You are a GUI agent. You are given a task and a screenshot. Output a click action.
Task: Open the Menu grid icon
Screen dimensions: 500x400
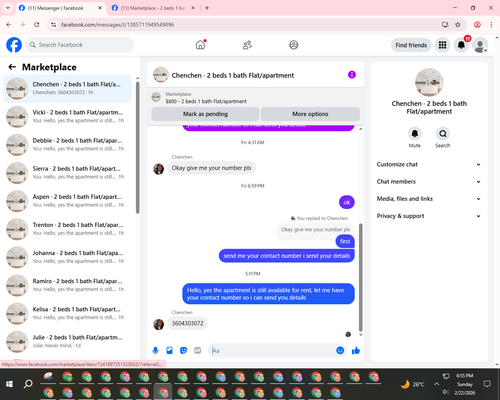click(442, 45)
